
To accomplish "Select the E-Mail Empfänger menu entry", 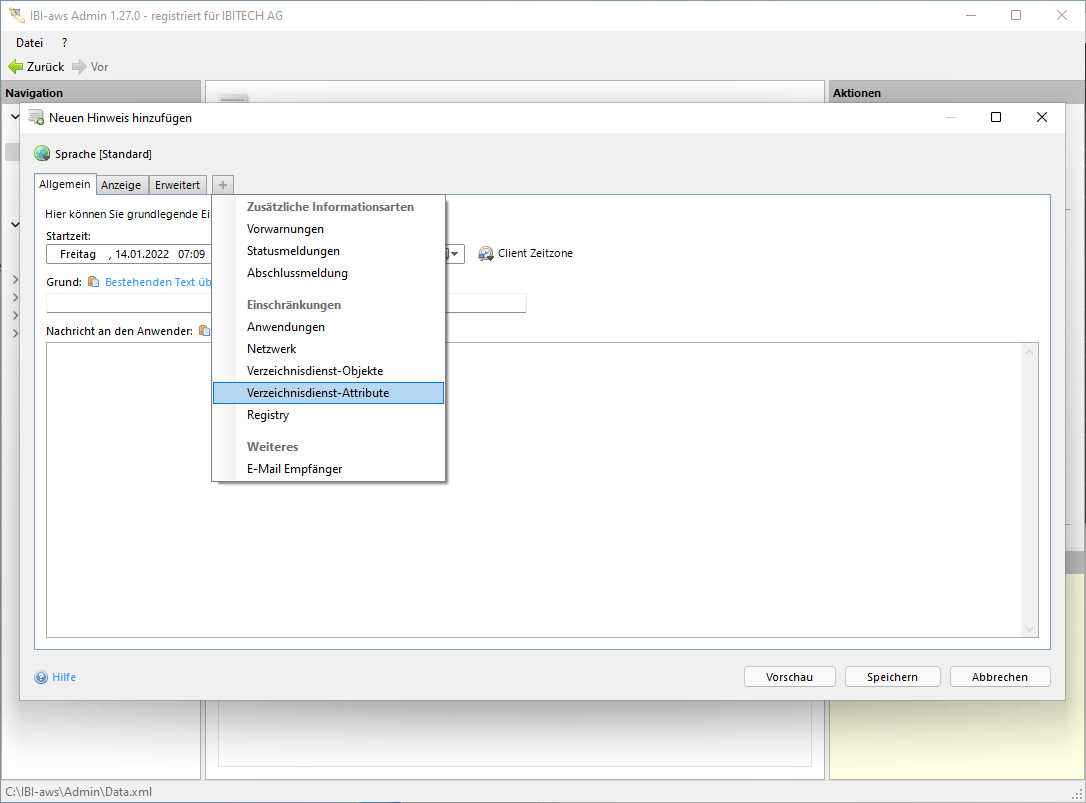I will tap(294, 469).
